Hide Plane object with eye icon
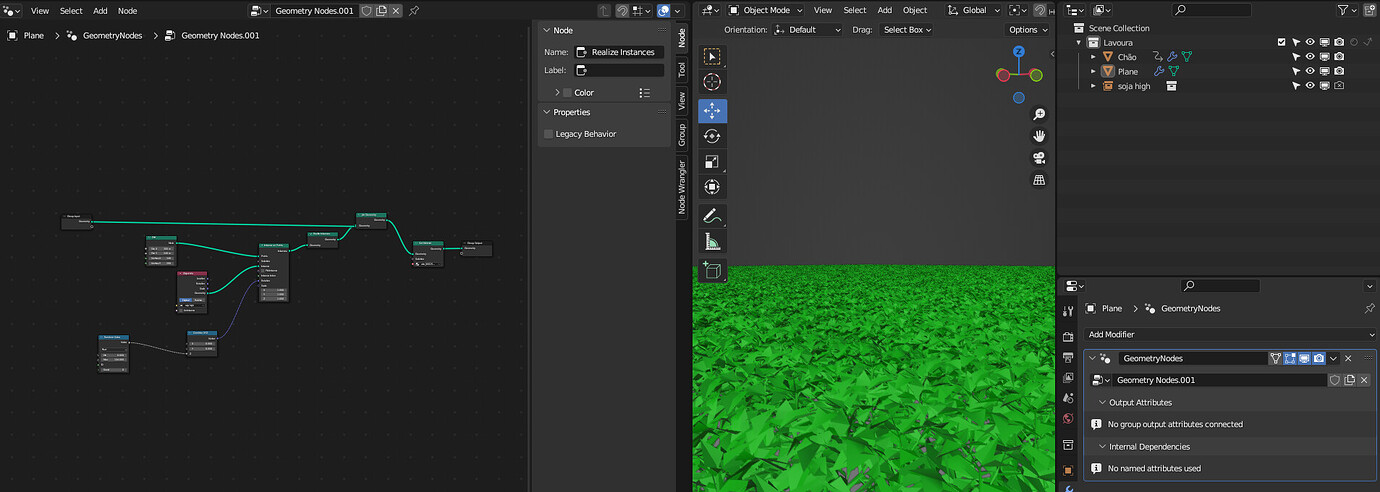This screenshot has width=1380, height=492. pyautogui.click(x=1310, y=71)
